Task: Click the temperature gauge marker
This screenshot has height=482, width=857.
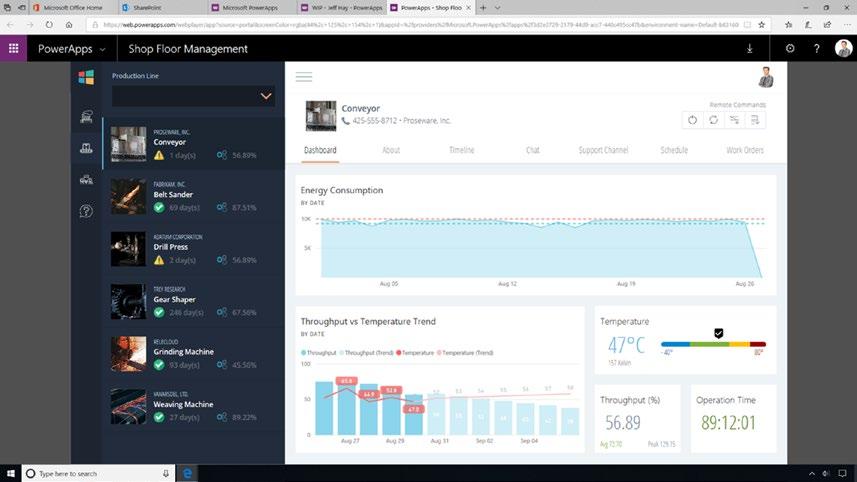Action: 719,333
